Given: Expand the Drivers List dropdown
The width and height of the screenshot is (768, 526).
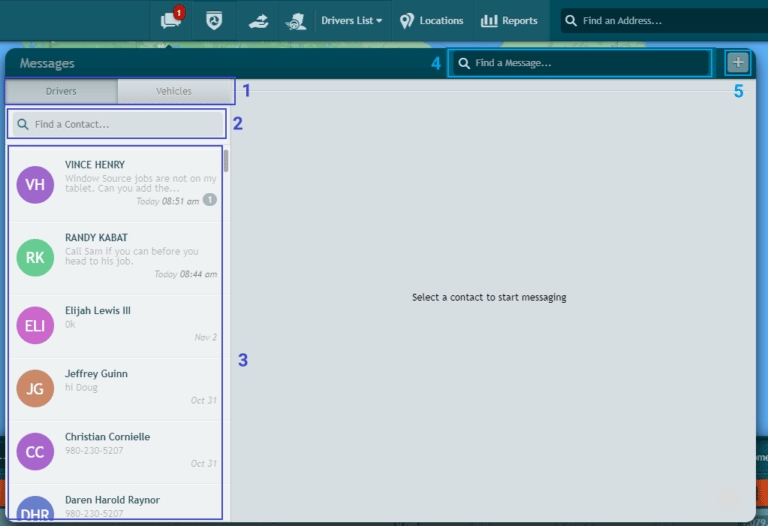Looking at the screenshot, I should 351,21.
